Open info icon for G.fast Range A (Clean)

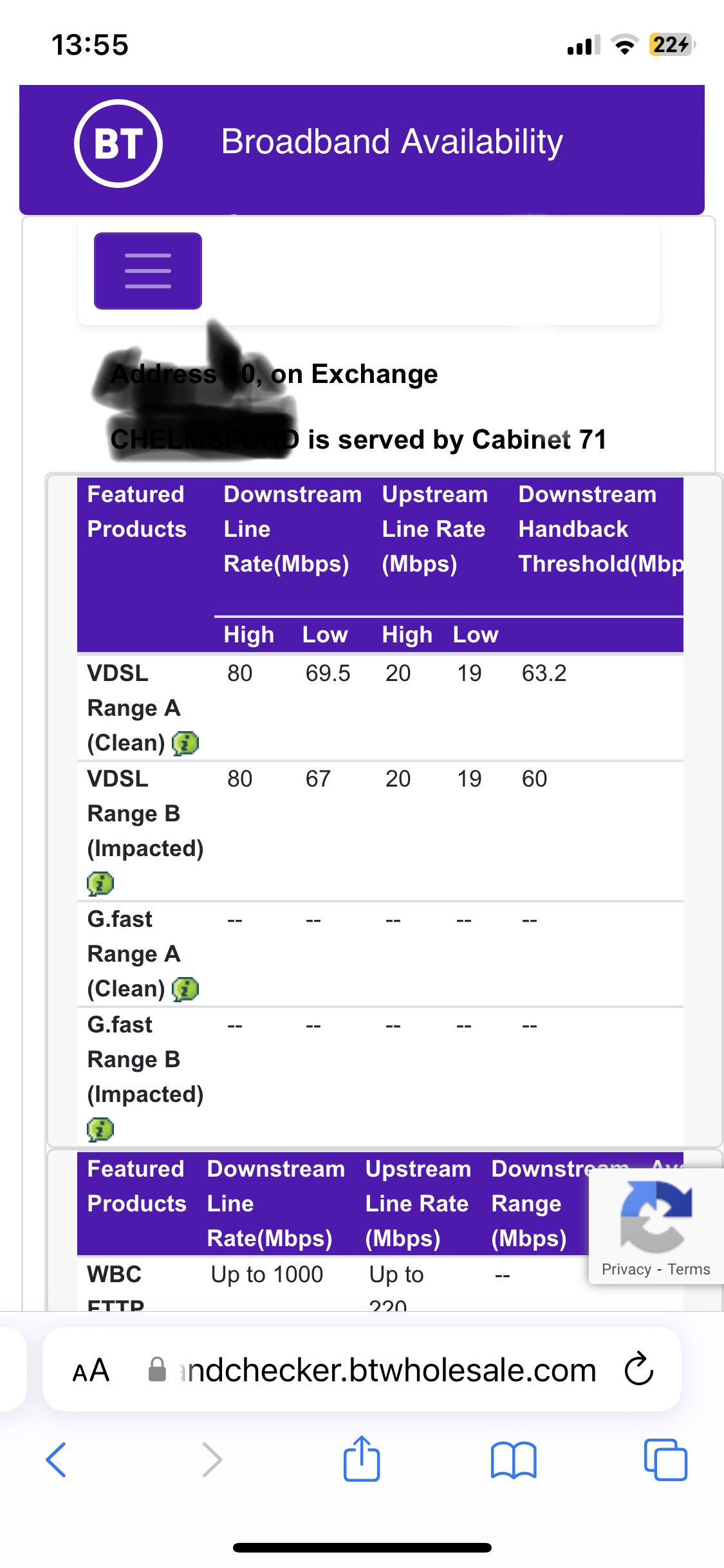[185, 989]
